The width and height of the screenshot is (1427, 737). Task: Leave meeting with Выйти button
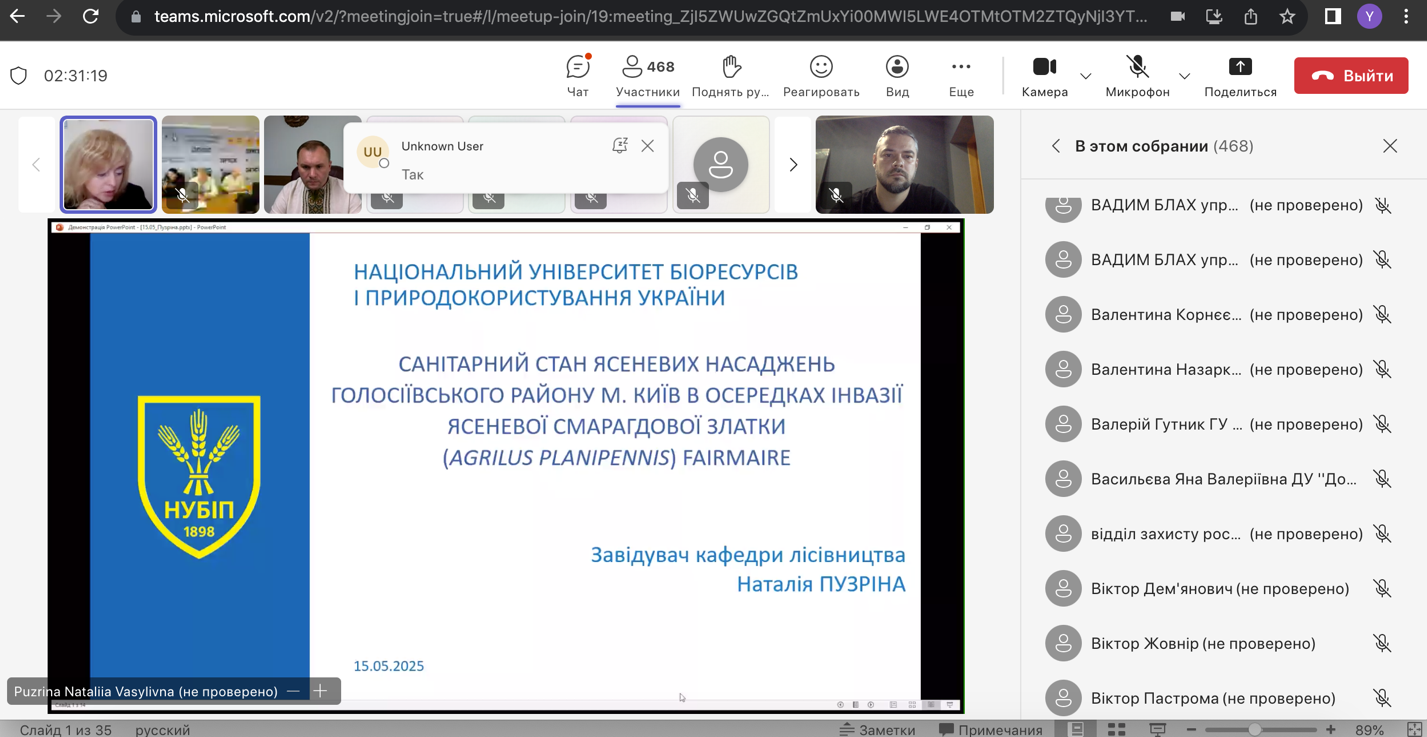pos(1351,76)
